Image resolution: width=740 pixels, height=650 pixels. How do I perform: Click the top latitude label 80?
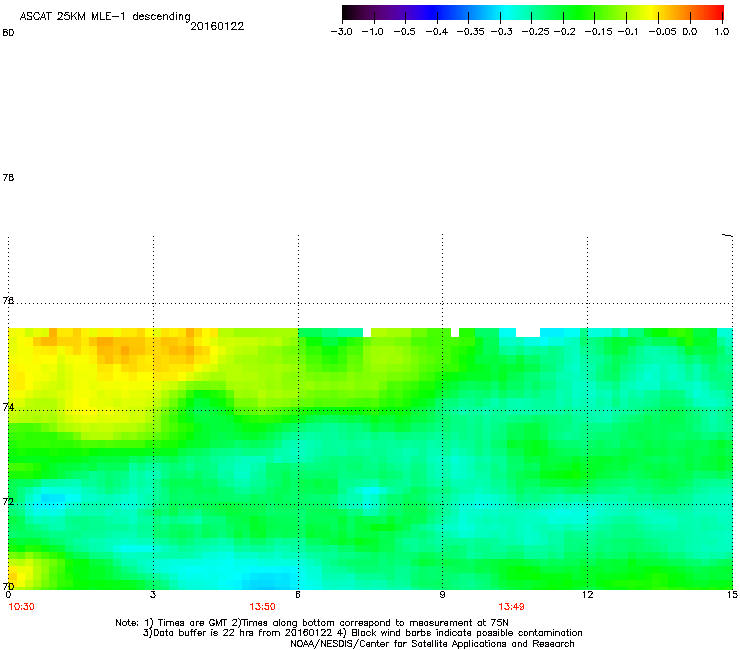point(8,33)
